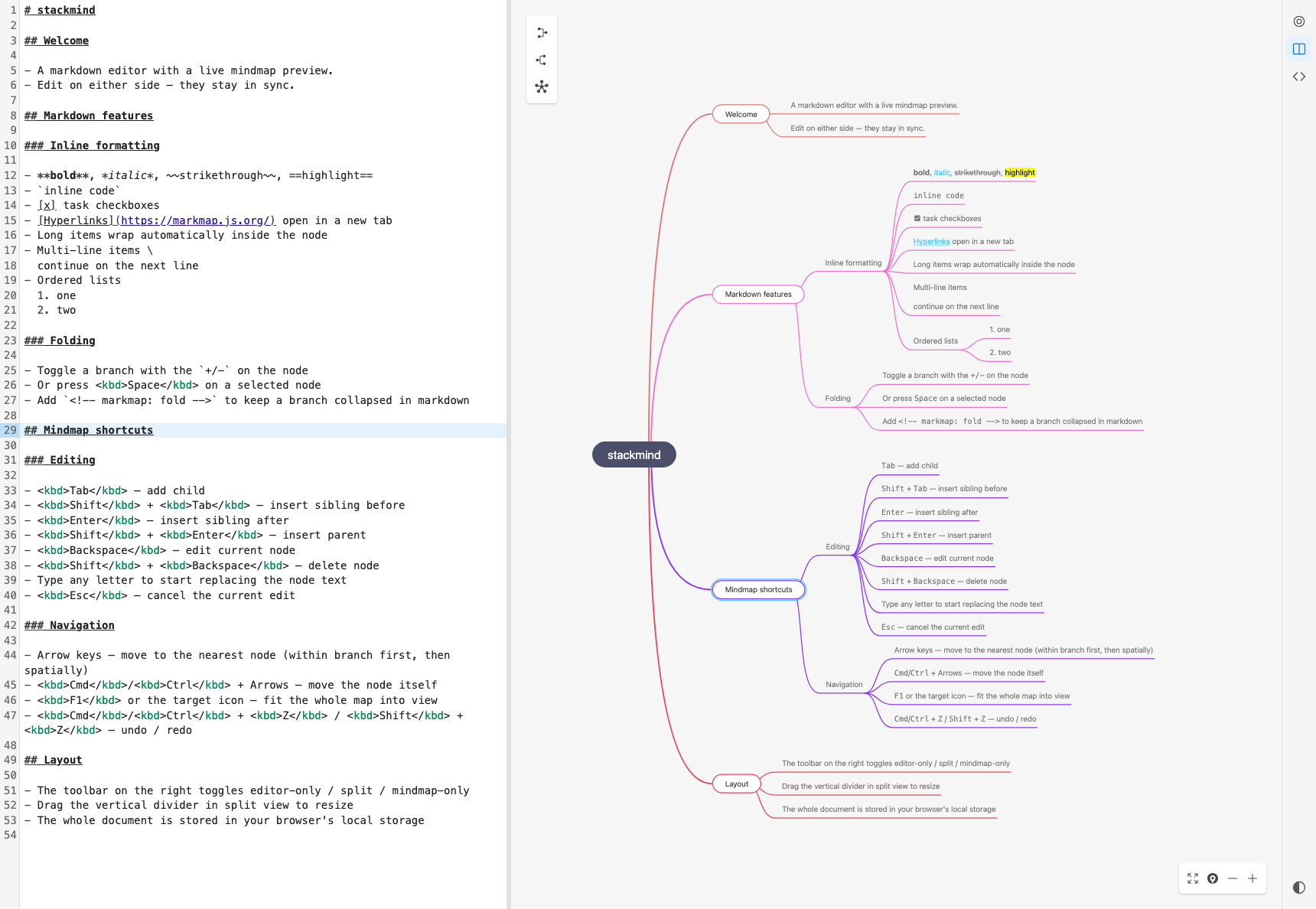The height and width of the screenshot is (909, 1316).
Task: Click 'Type any letter to start replacing' node
Action: pyautogui.click(x=962, y=604)
